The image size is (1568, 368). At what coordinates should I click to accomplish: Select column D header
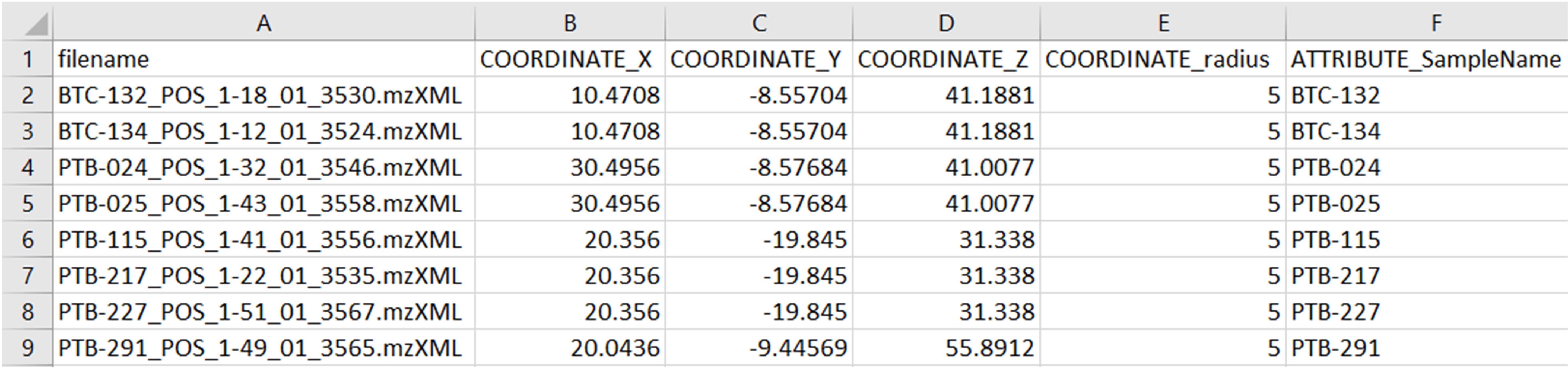click(x=946, y=23)
